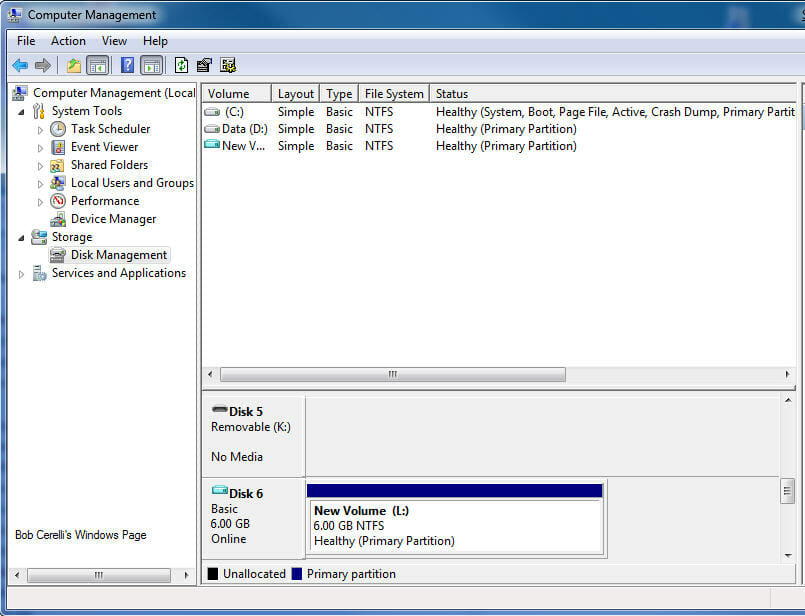This screenshot has width=805, height=616.
Task: Expand the Services and Applications node
Action: pos(22,274)
